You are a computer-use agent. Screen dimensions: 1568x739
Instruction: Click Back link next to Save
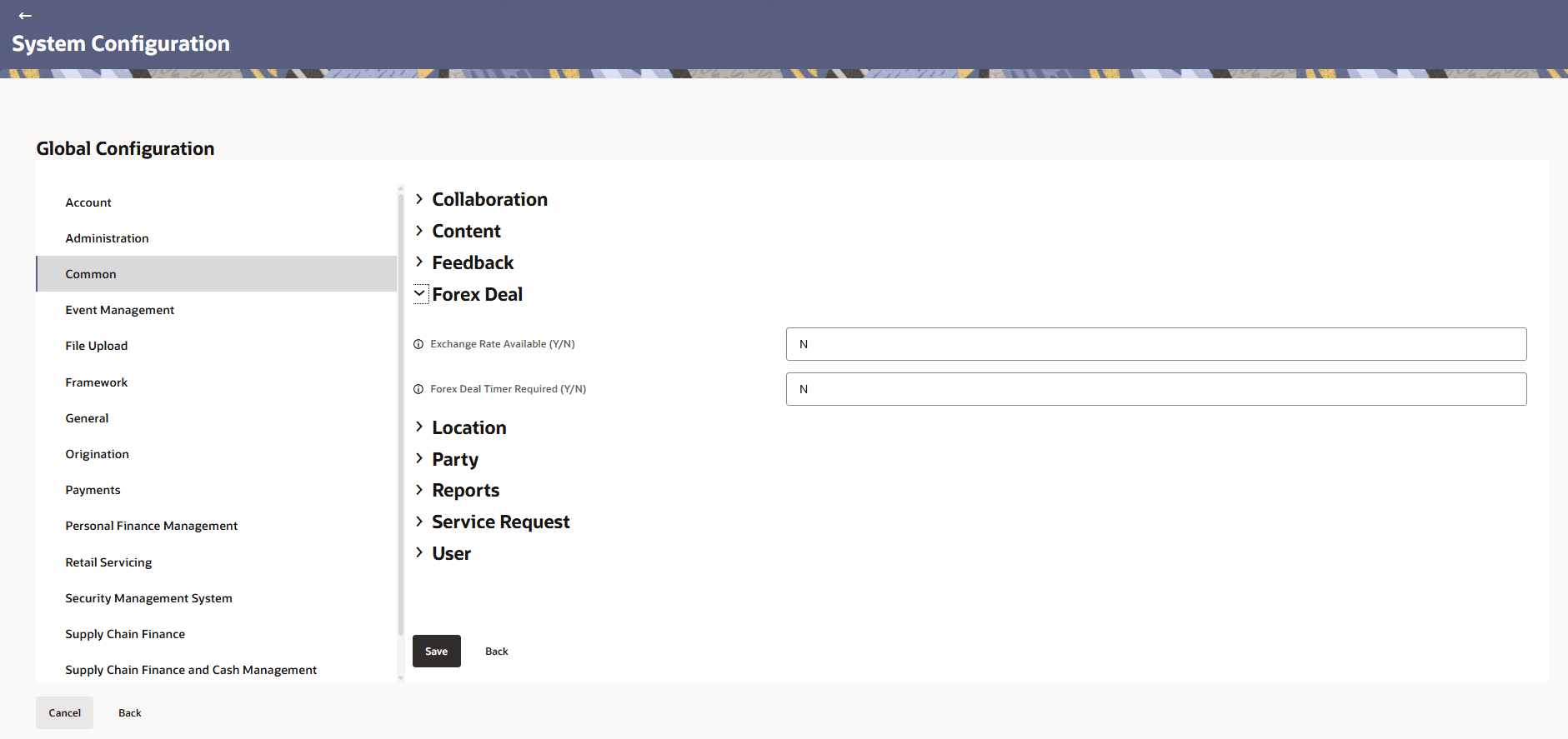496,652
